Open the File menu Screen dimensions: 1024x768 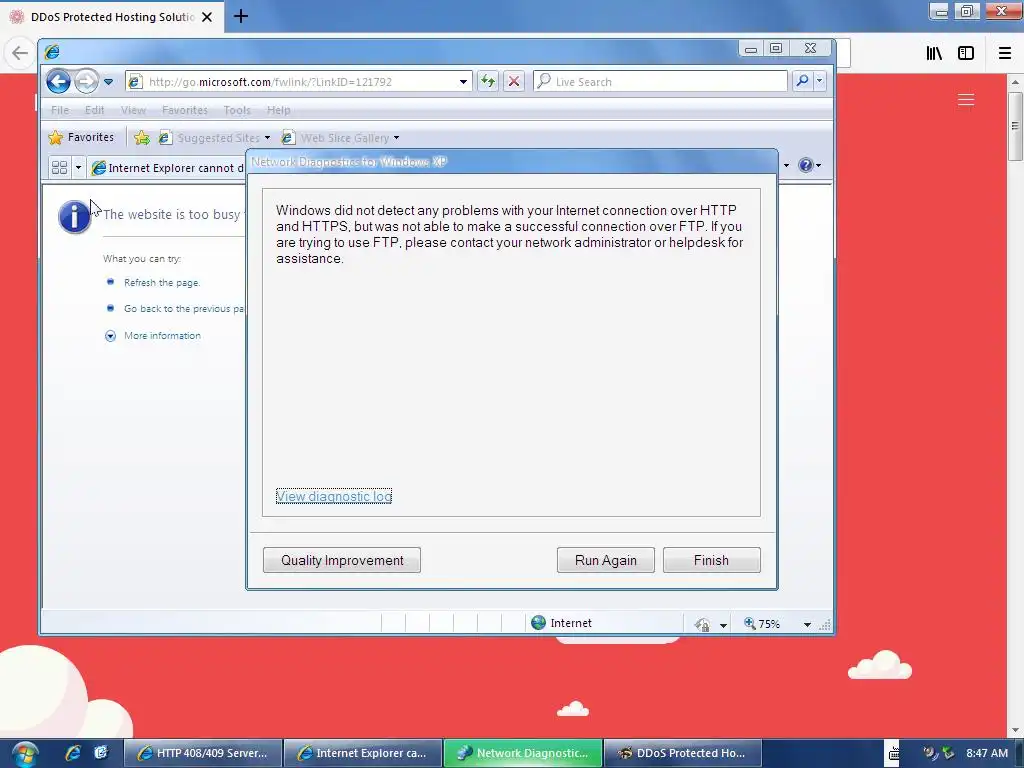pos(60,110)
